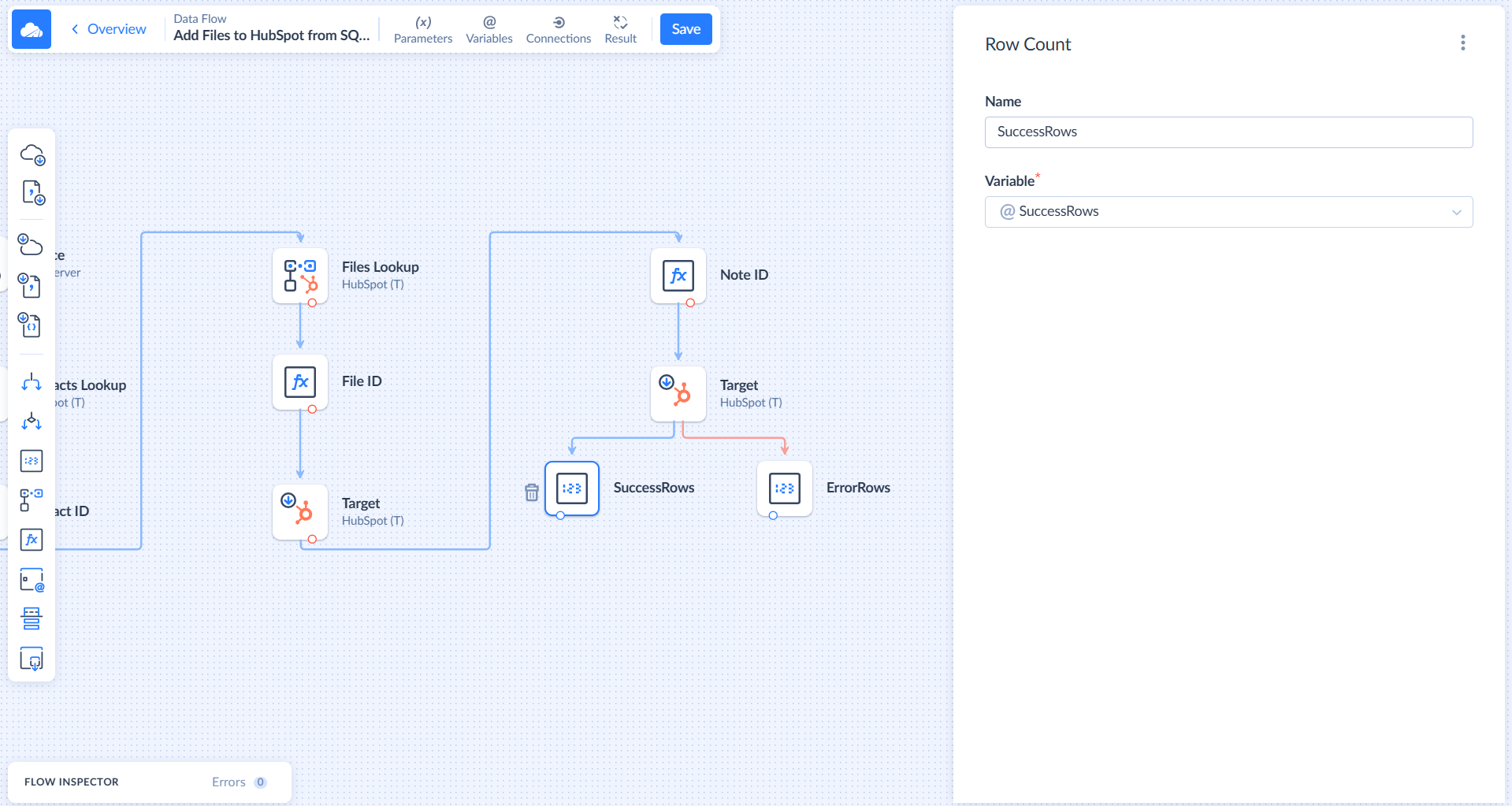
Task: Open the Variable dropdown for SuccessRows
Action: click(1228, 212)
